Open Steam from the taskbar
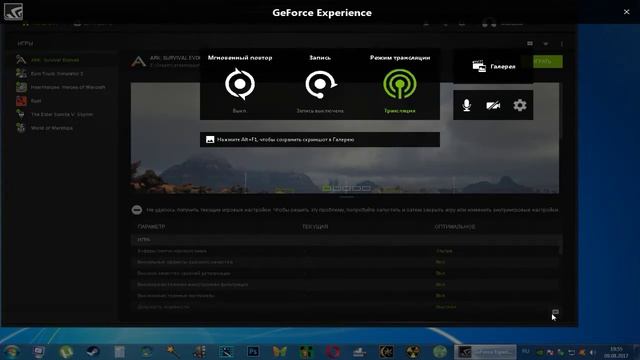 (93, 351)
